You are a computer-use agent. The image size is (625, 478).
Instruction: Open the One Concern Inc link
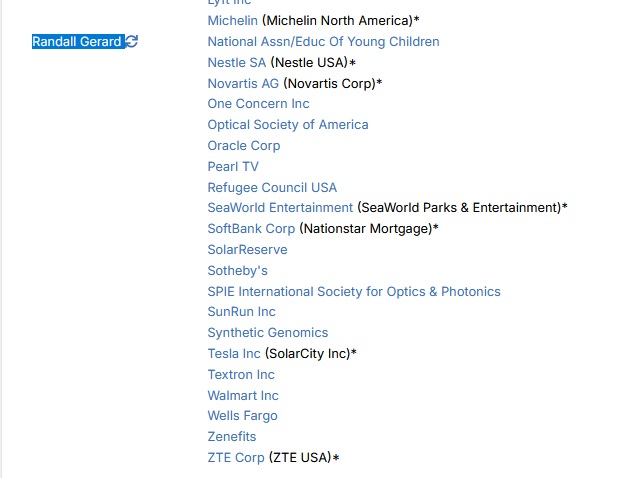(258, 104)
